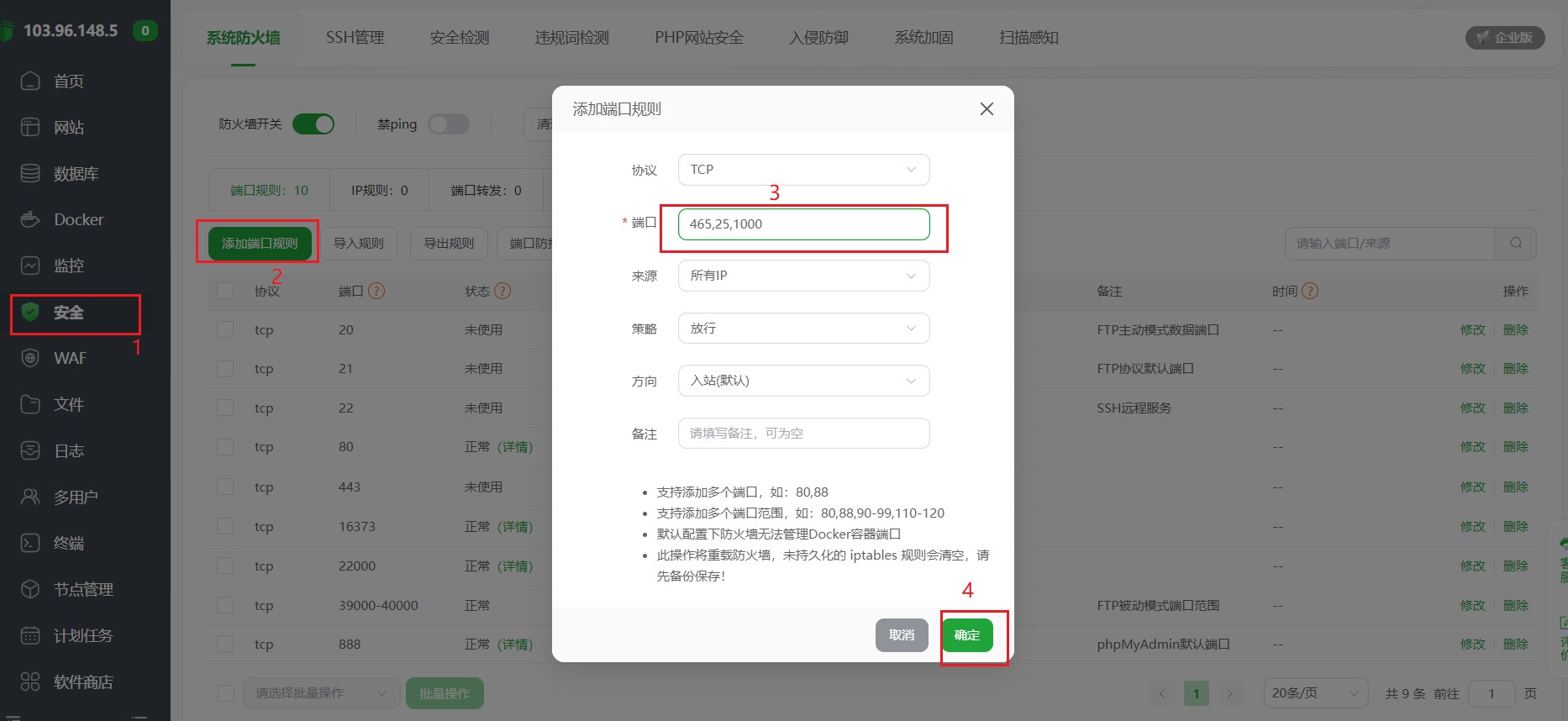Open the software store icon
Screen dimensions: 1568x721
coord(30,682)
